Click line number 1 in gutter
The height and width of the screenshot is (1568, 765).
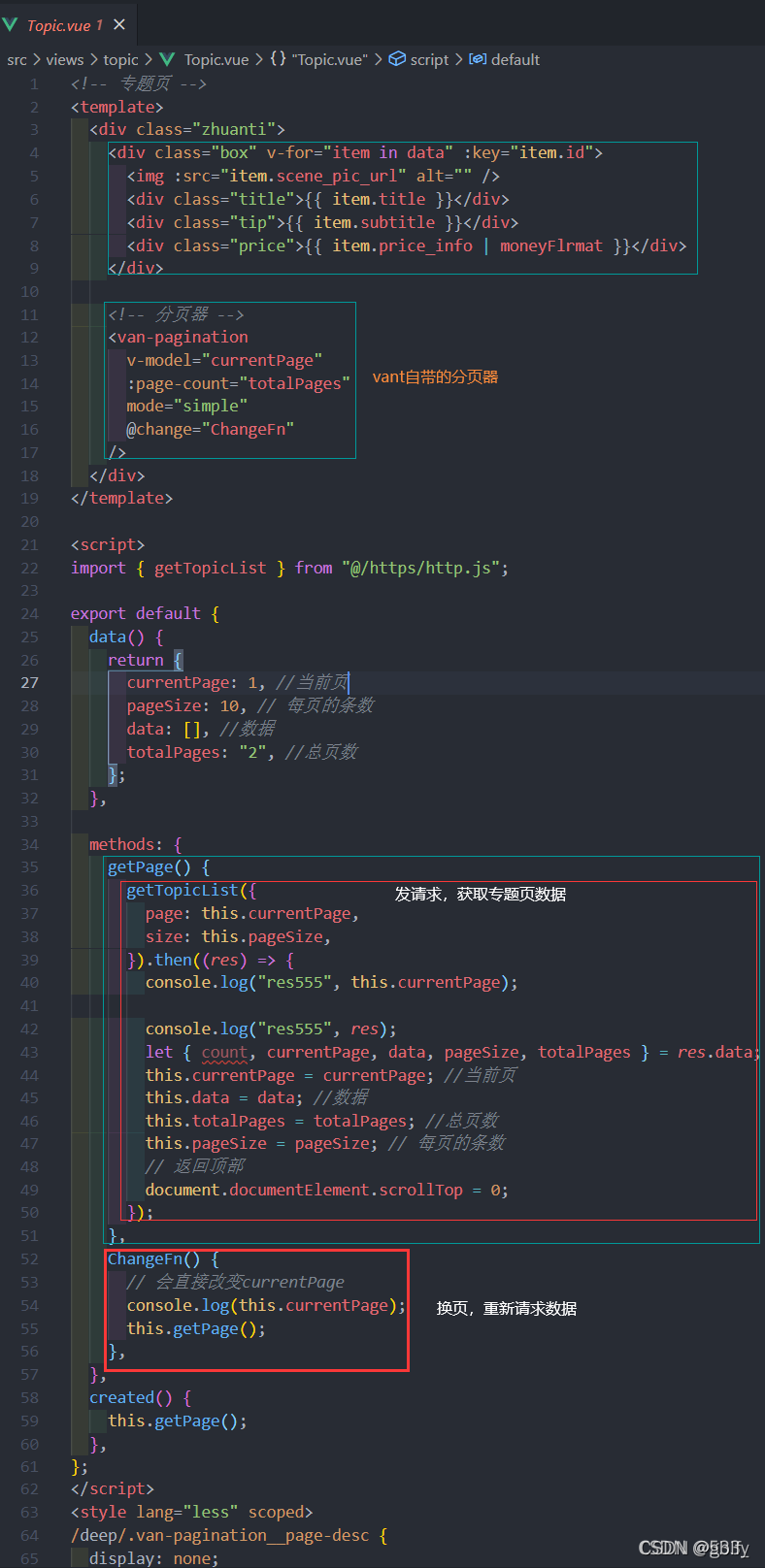(x=34, y=84)
